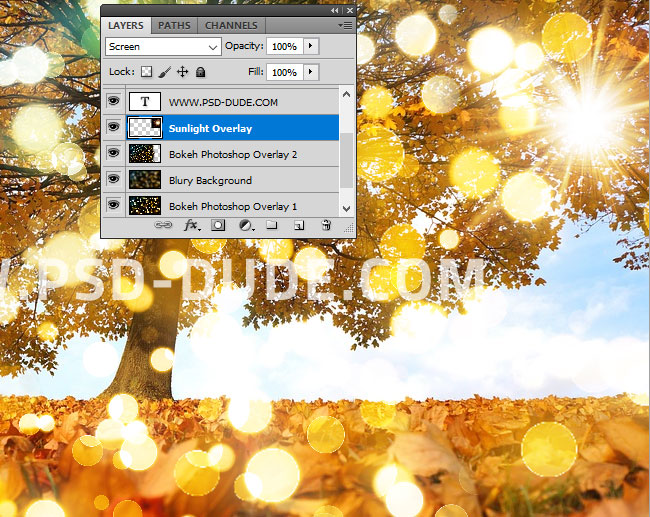Hide the WWW.PSD-DUDE.COM text layer

113,102
